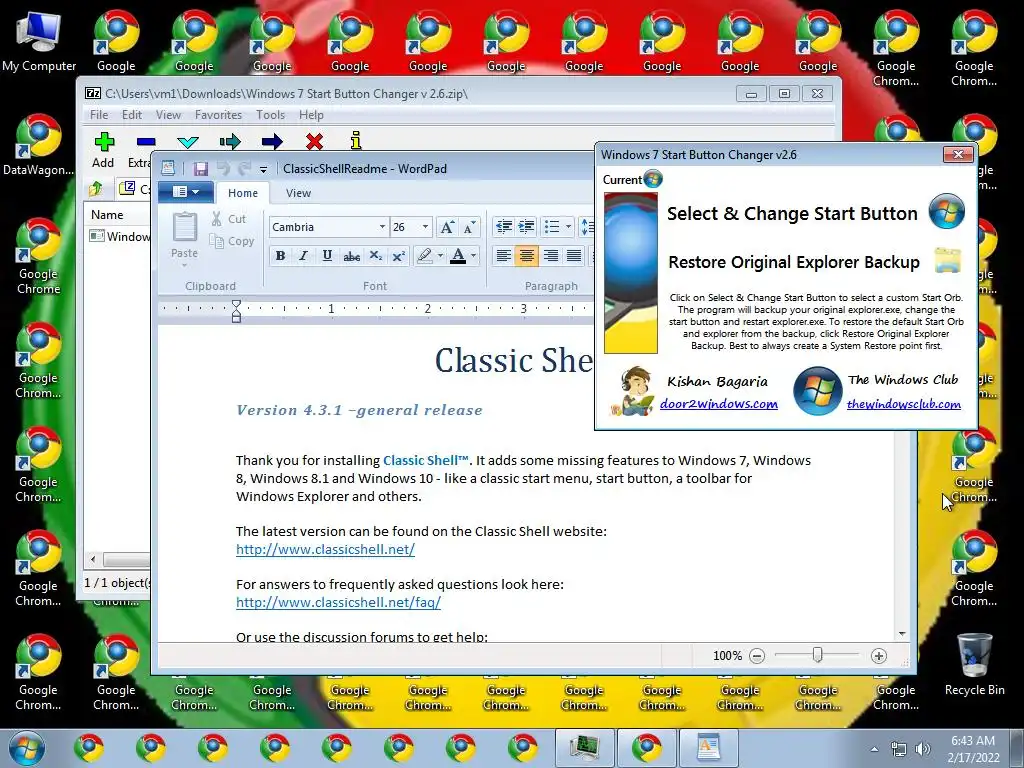Expand the text highlight color arrow
Viewport: 1024px width, 768px height.
[440, 256]
